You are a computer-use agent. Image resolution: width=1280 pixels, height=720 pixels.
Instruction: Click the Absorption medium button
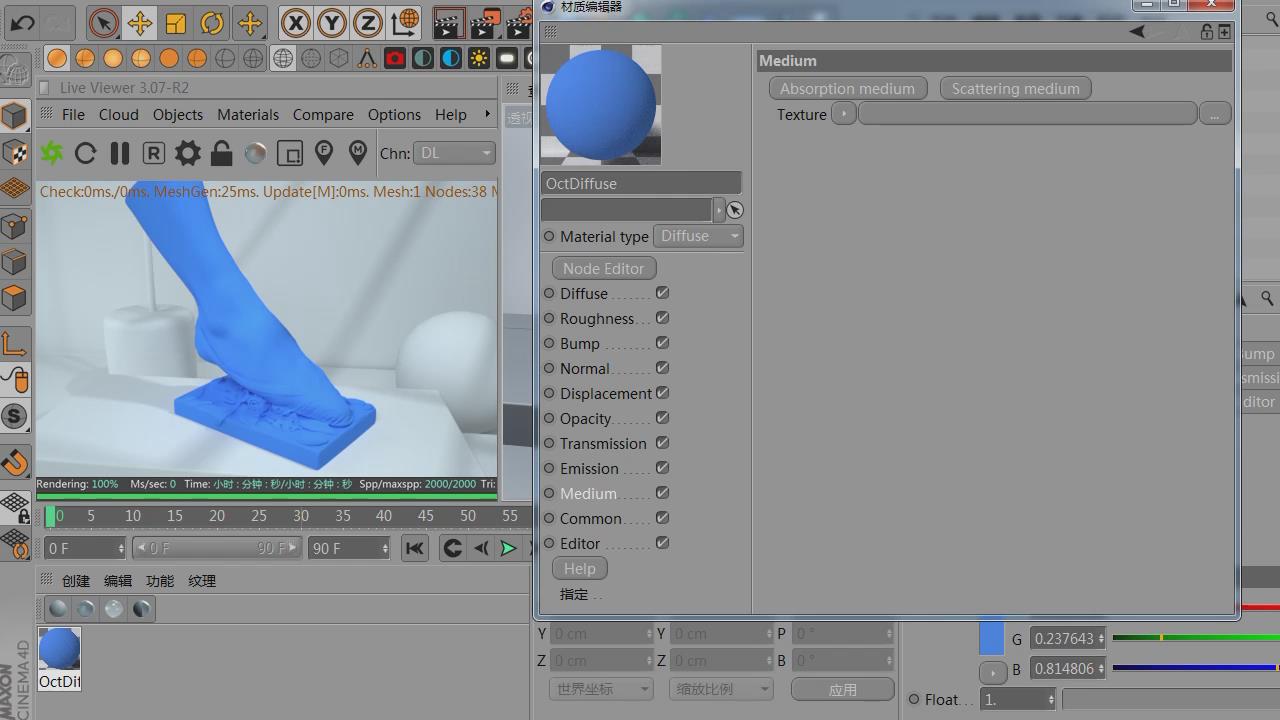[x=848, y=89]
